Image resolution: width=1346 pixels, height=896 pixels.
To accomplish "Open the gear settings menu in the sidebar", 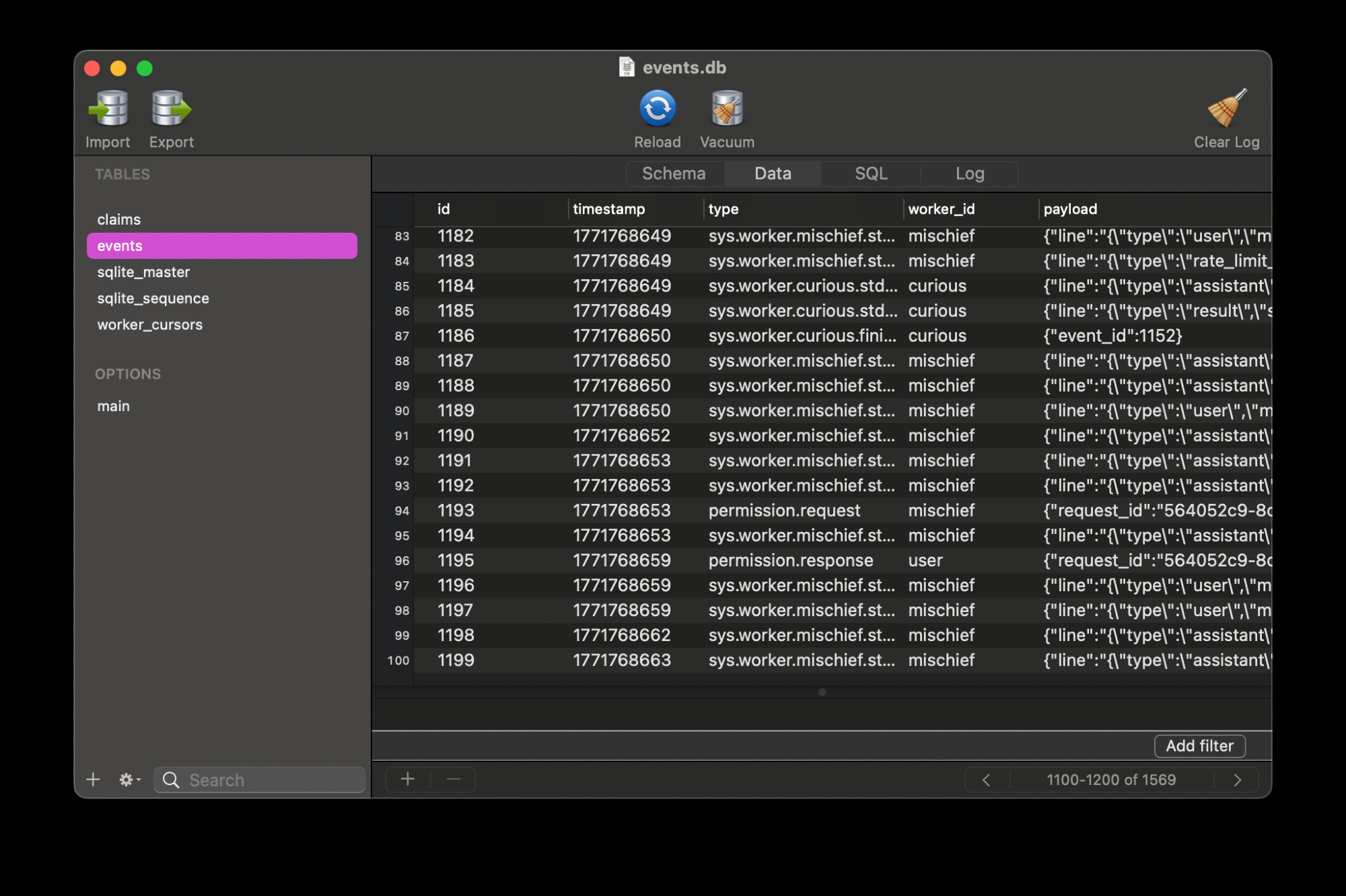I will tap(129, 780).
